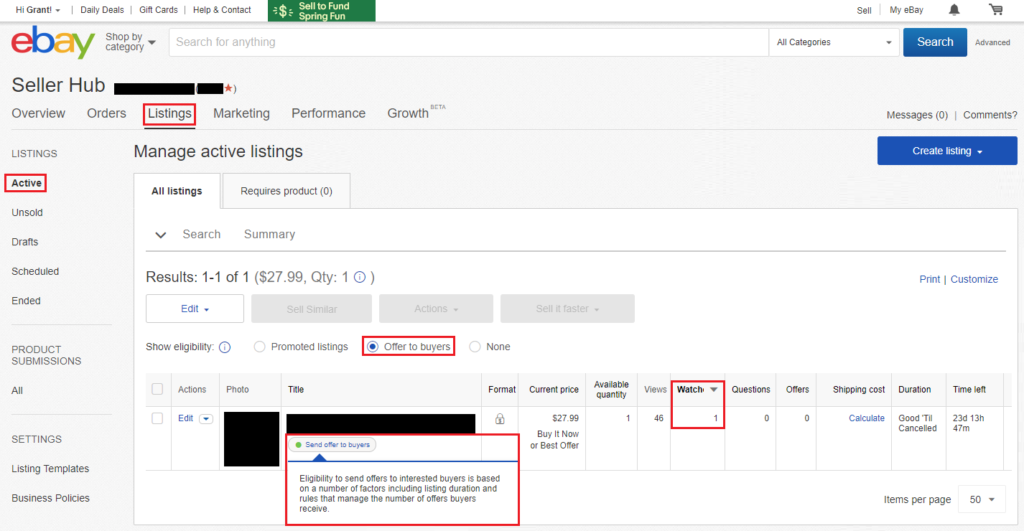This screenshot has width=1024, height=531.
Task: Click the Time left column header
Action: (x=969, y=389)
